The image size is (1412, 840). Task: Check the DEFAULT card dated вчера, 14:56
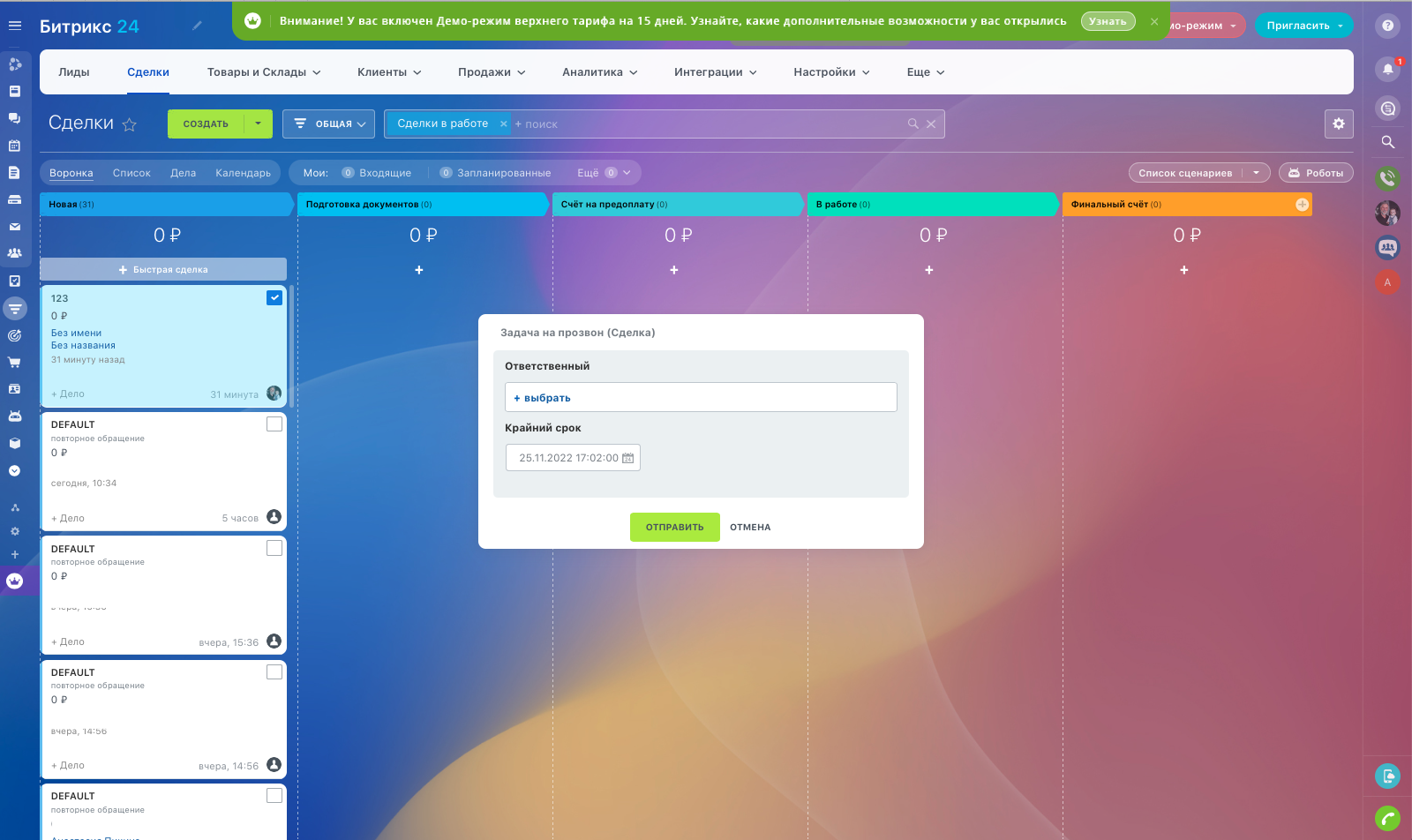pyautogui.click(x=274, y=672)
